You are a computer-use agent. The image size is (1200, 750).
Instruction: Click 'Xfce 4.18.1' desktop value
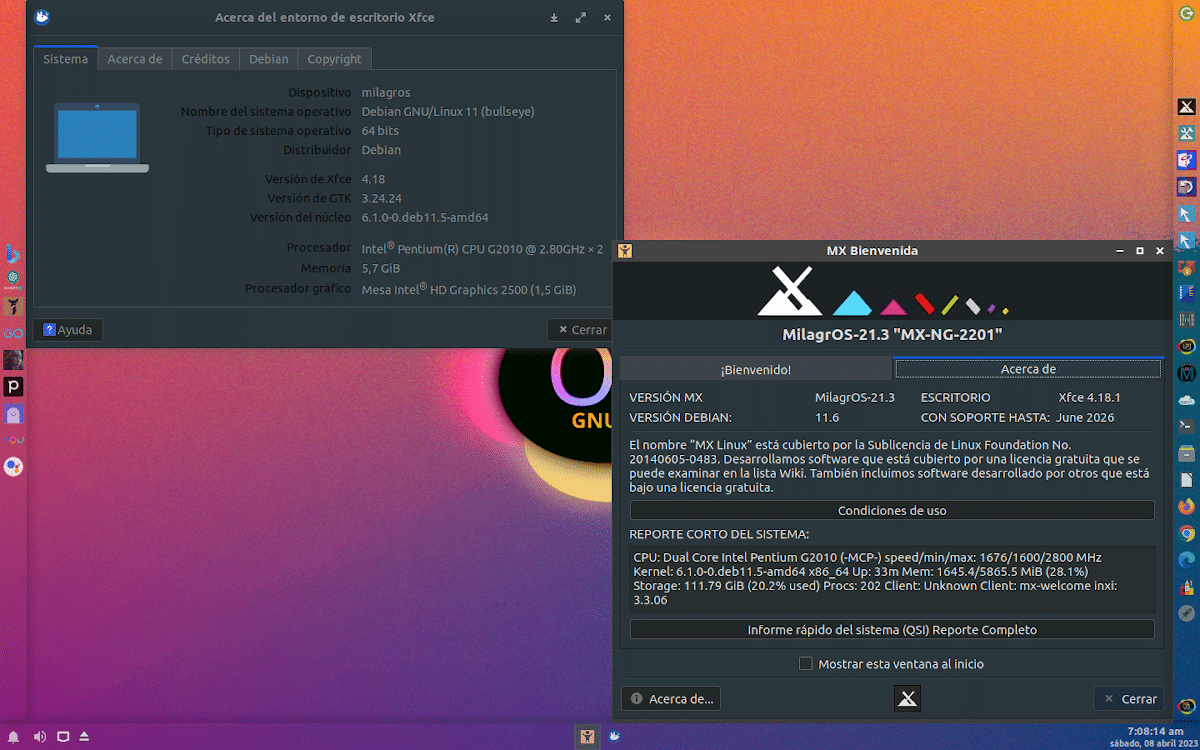click(1090, 398)
